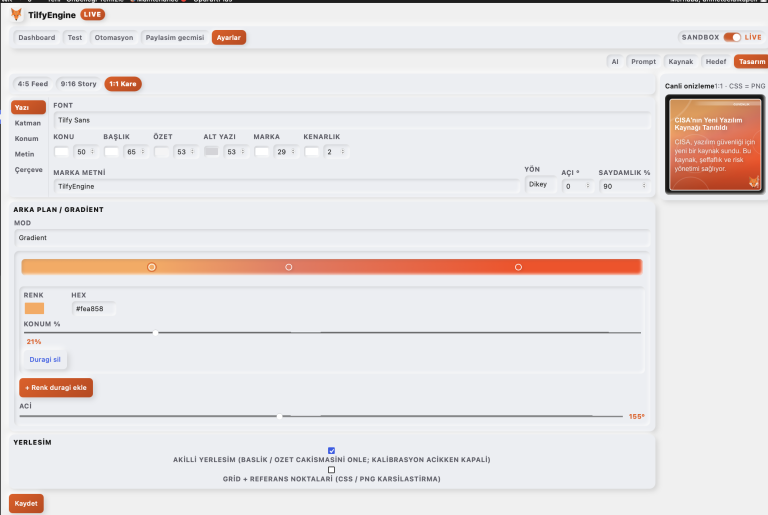This screenshot has height=515, width=768.
Task: Open the Mod dropdown showing Gradient
Action: click(332, 238)
